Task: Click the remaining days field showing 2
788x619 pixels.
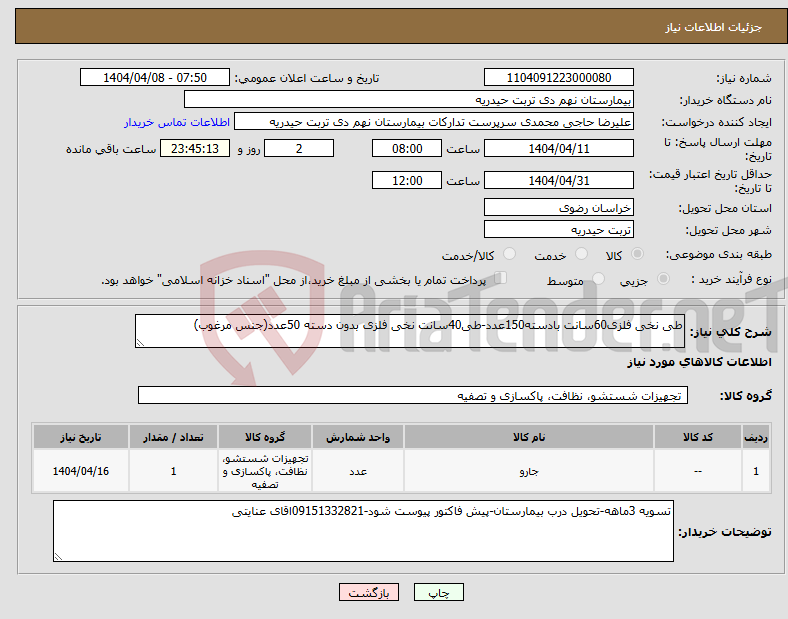Action: pos(299,149)
